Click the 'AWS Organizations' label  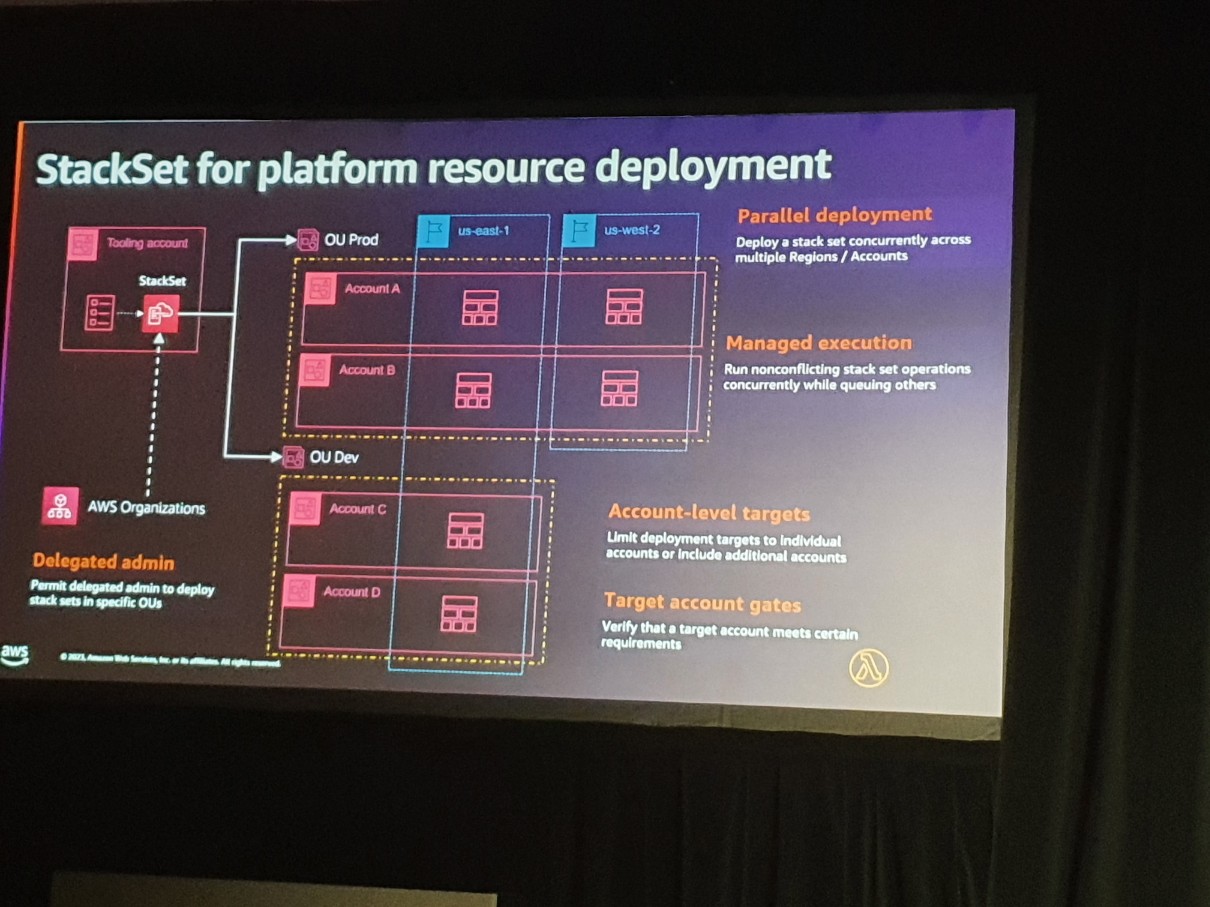click(146, 508)
